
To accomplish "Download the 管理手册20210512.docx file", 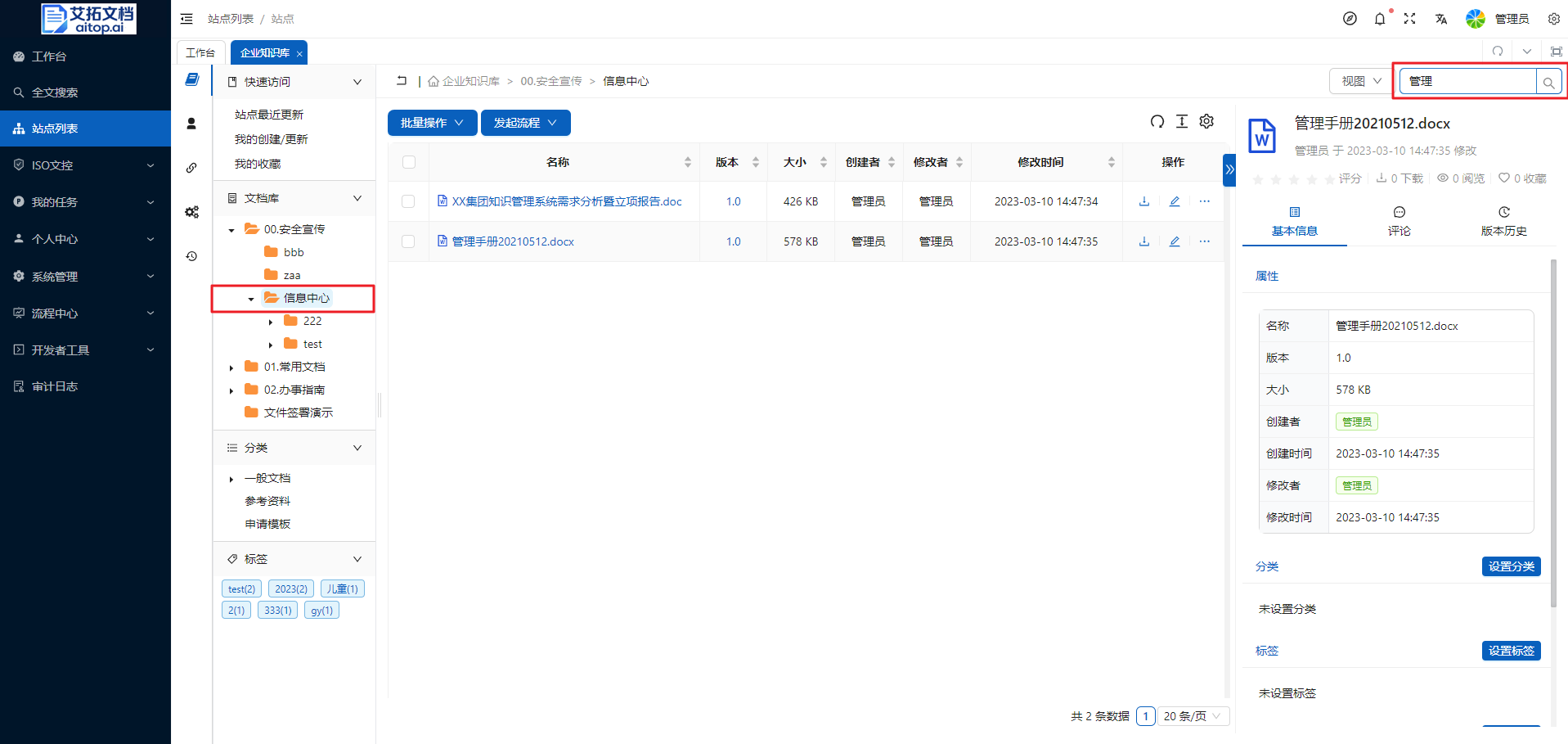I will tap(1144, 241).
